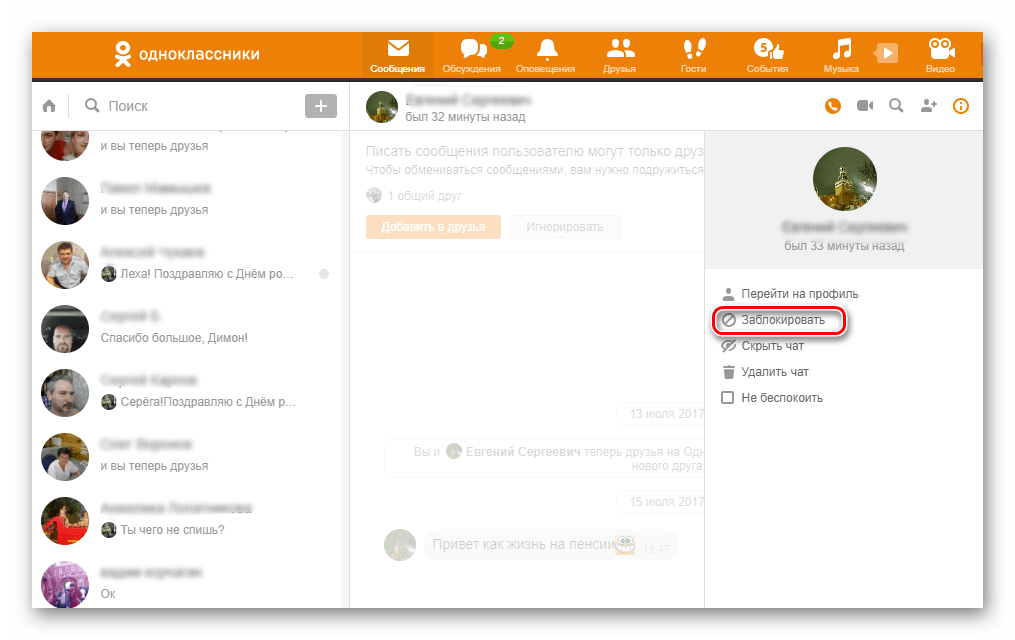Open chat starting Серёга!Поздравляю с Днём
This screenshot has height=640, width=1015.
tap(186, 393)
